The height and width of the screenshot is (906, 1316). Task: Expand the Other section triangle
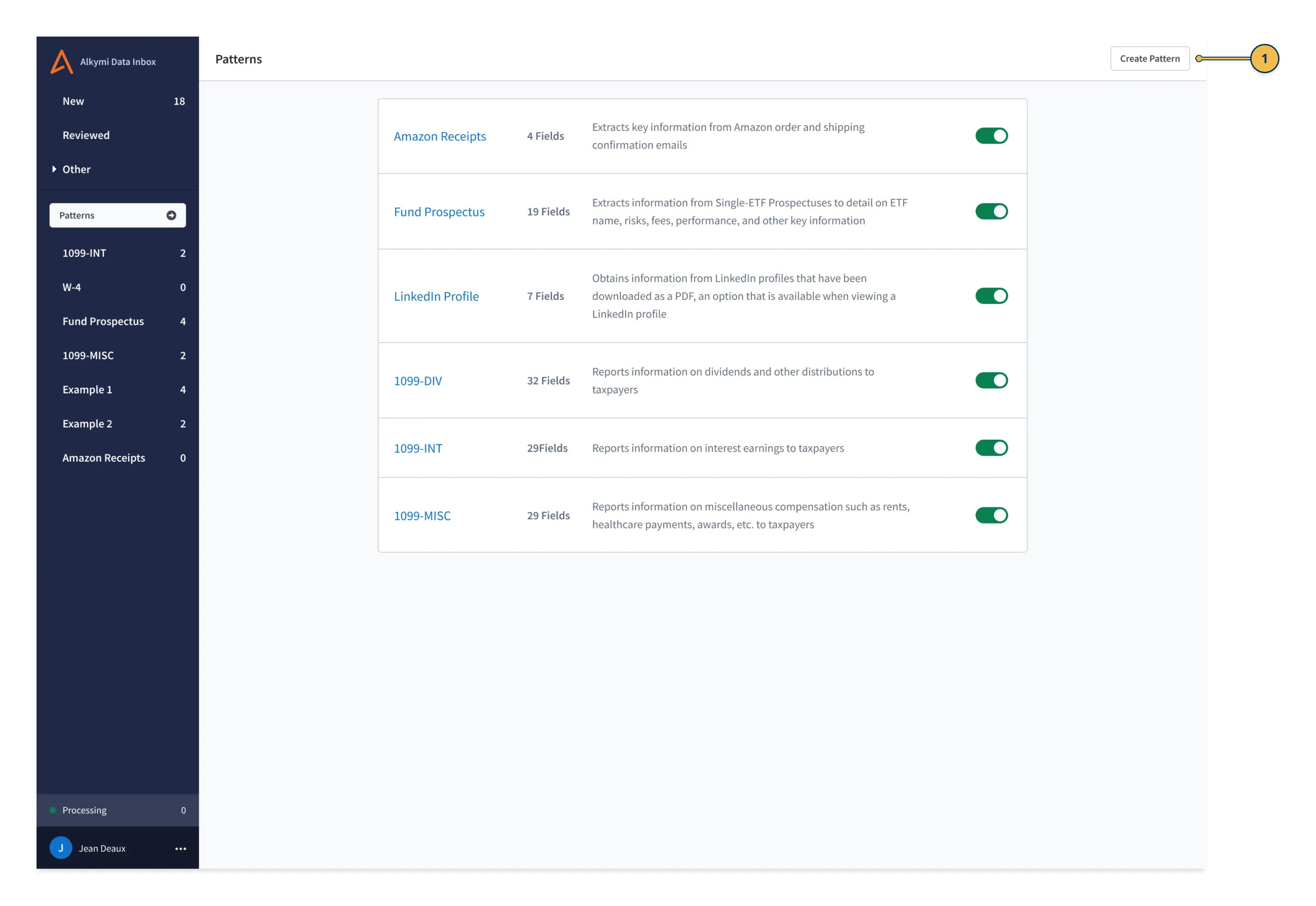54,169
